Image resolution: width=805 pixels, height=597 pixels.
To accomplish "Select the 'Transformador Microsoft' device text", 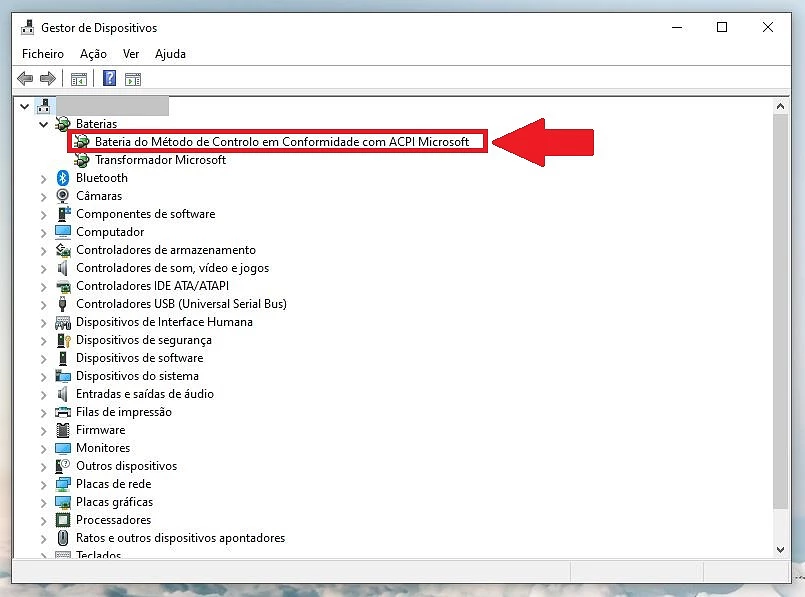I will tap(160, 160).
